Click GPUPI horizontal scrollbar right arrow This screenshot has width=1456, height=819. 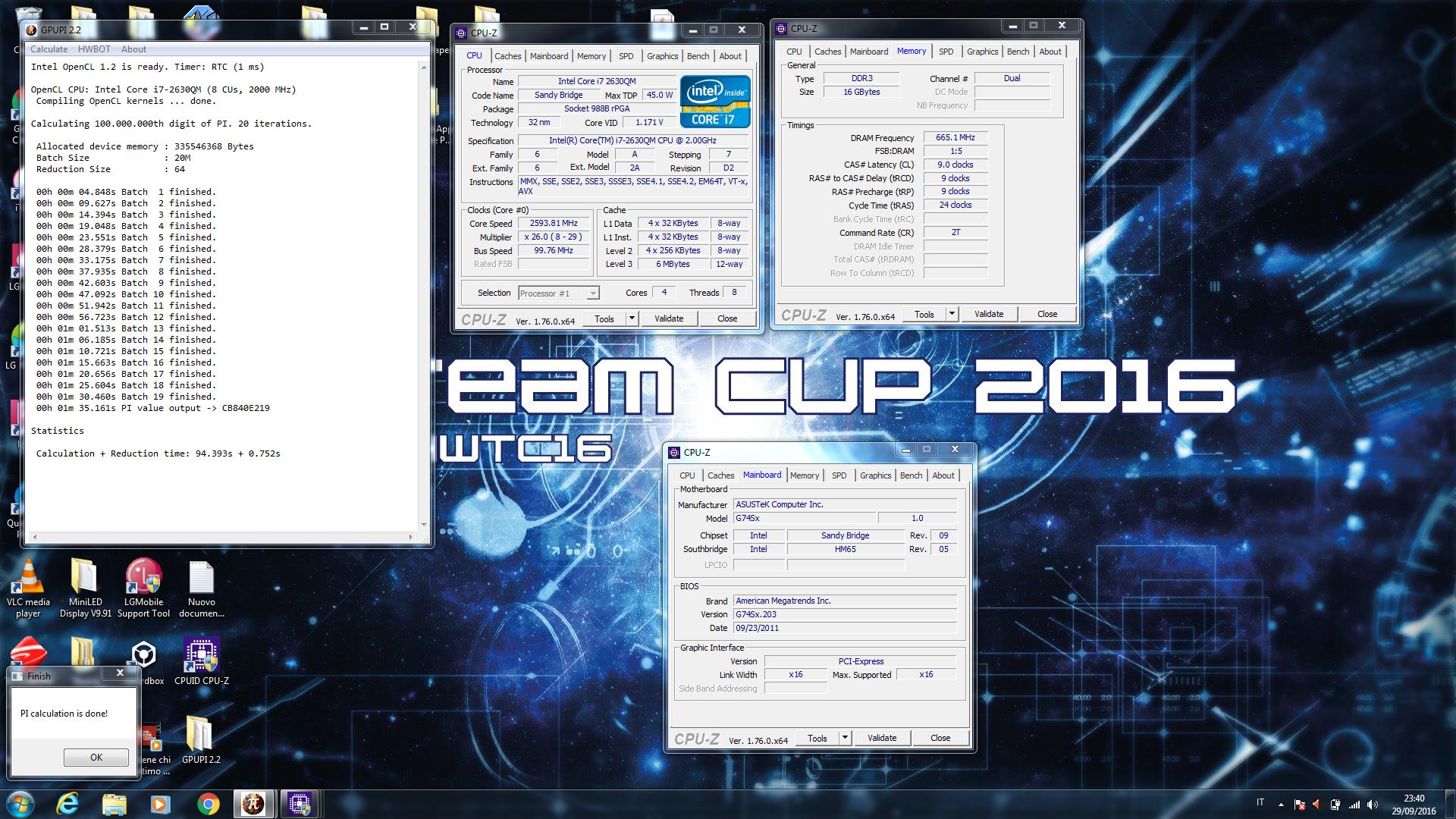411,537
